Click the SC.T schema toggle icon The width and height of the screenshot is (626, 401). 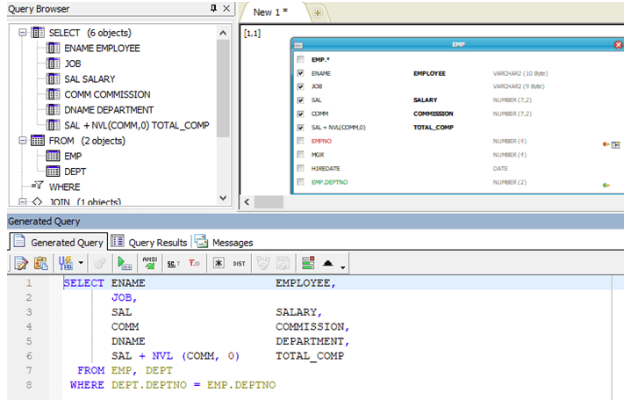173,263
